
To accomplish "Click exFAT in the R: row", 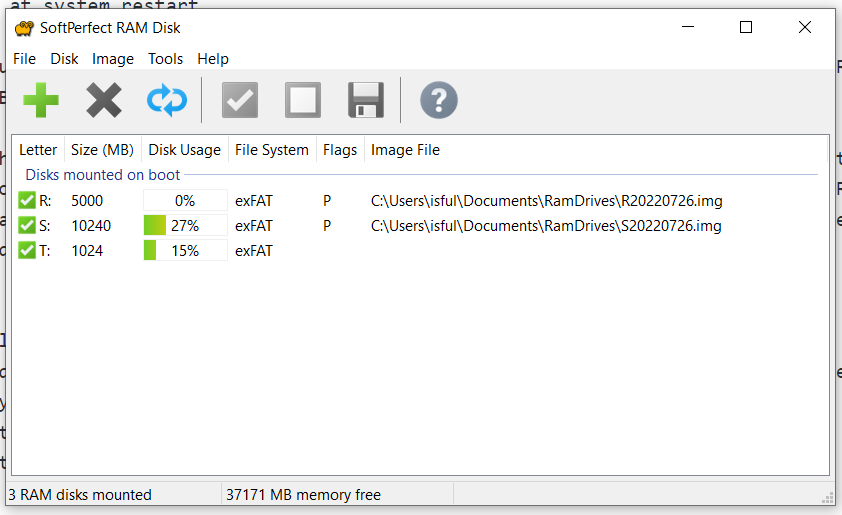I will click(x=254, y=201).
